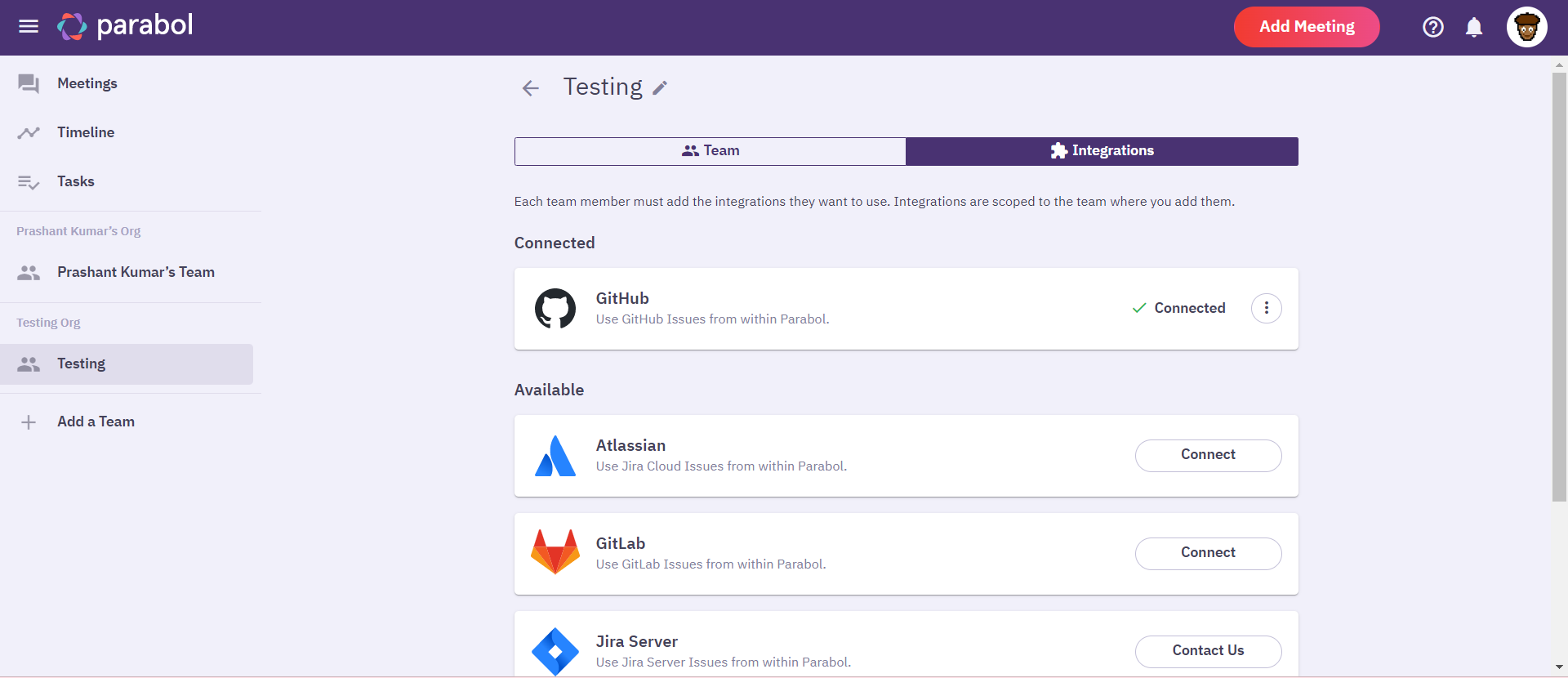Open the hamburger navigation menu

[29, 26]
